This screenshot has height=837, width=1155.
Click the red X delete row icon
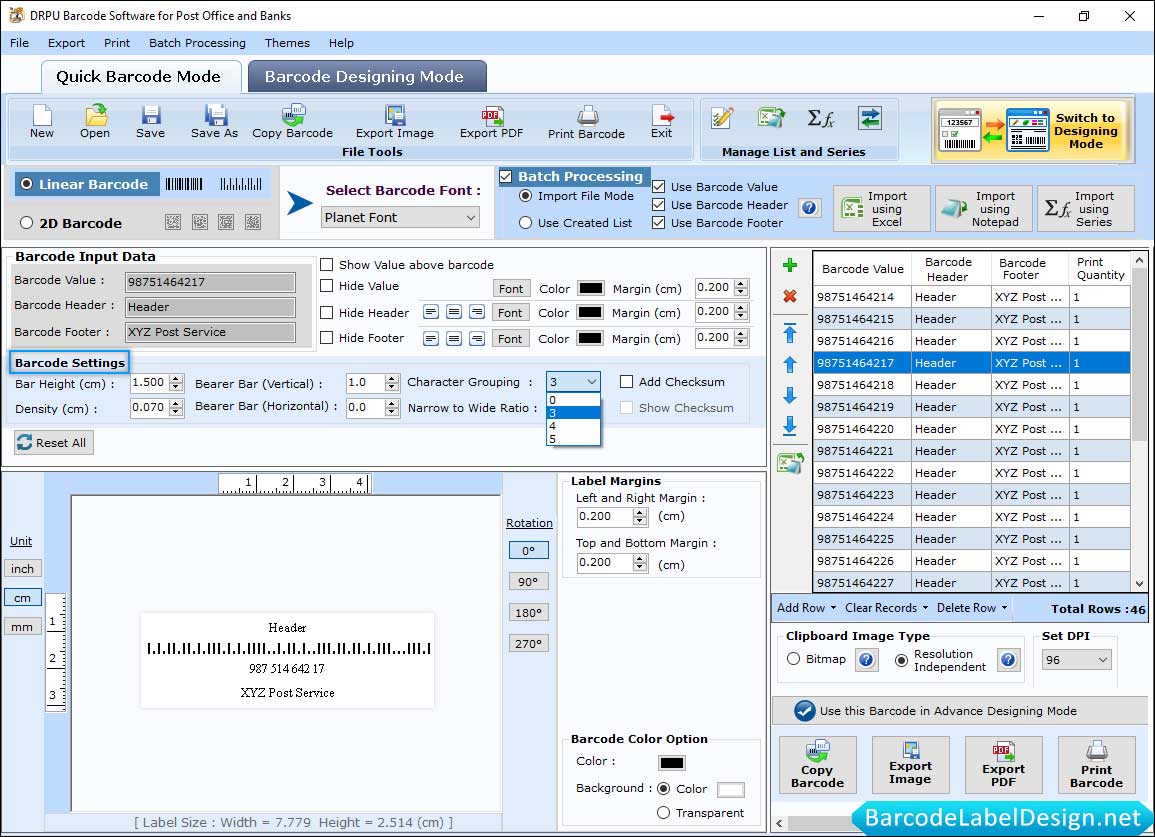790,296
